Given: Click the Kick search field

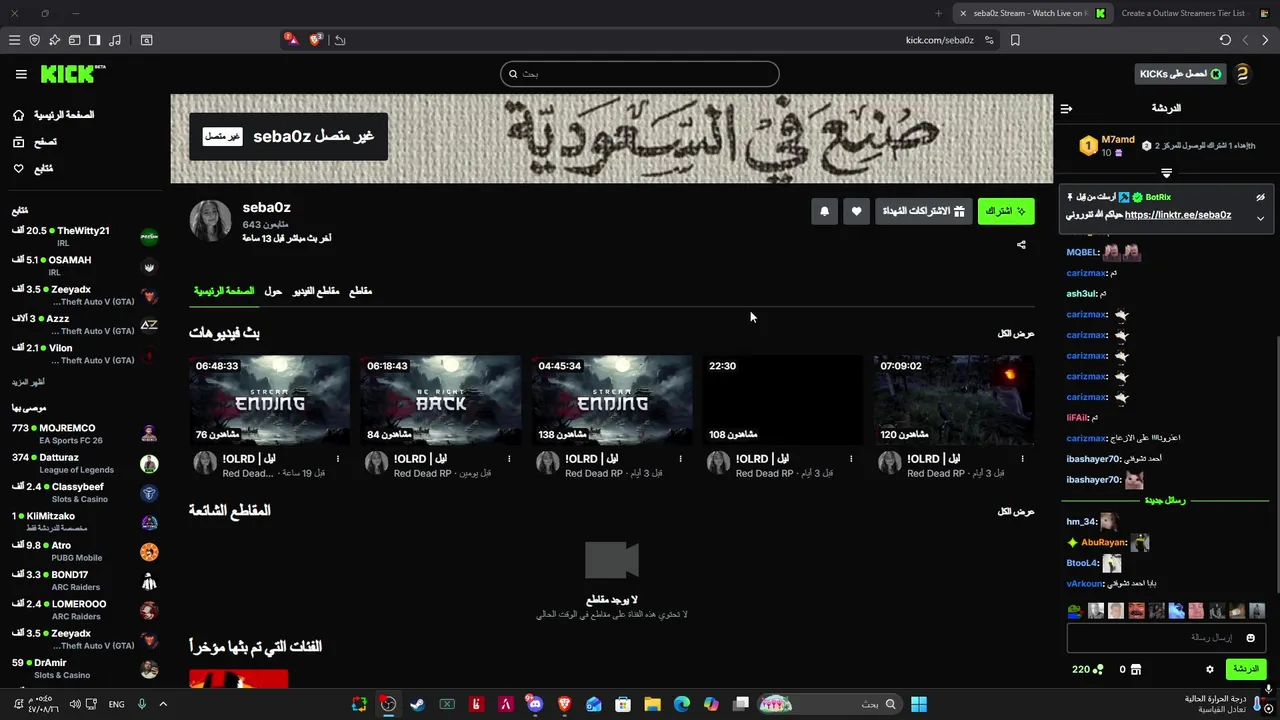Looking at the screenshot, I should point(640,74).
